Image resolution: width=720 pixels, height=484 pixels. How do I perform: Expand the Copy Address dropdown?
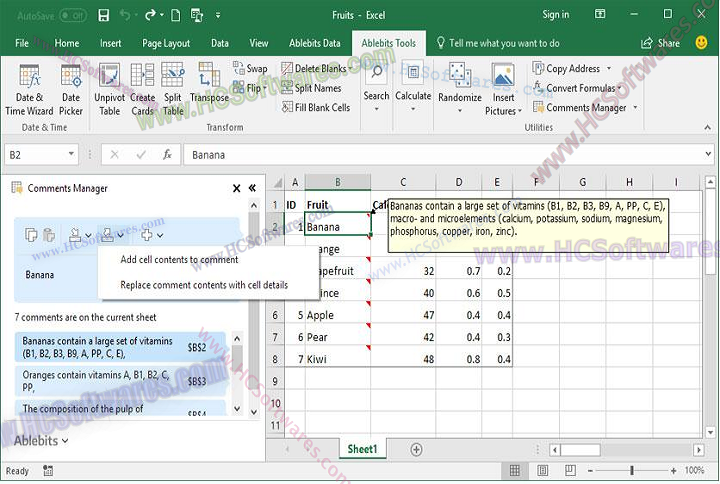coord(609,68)
